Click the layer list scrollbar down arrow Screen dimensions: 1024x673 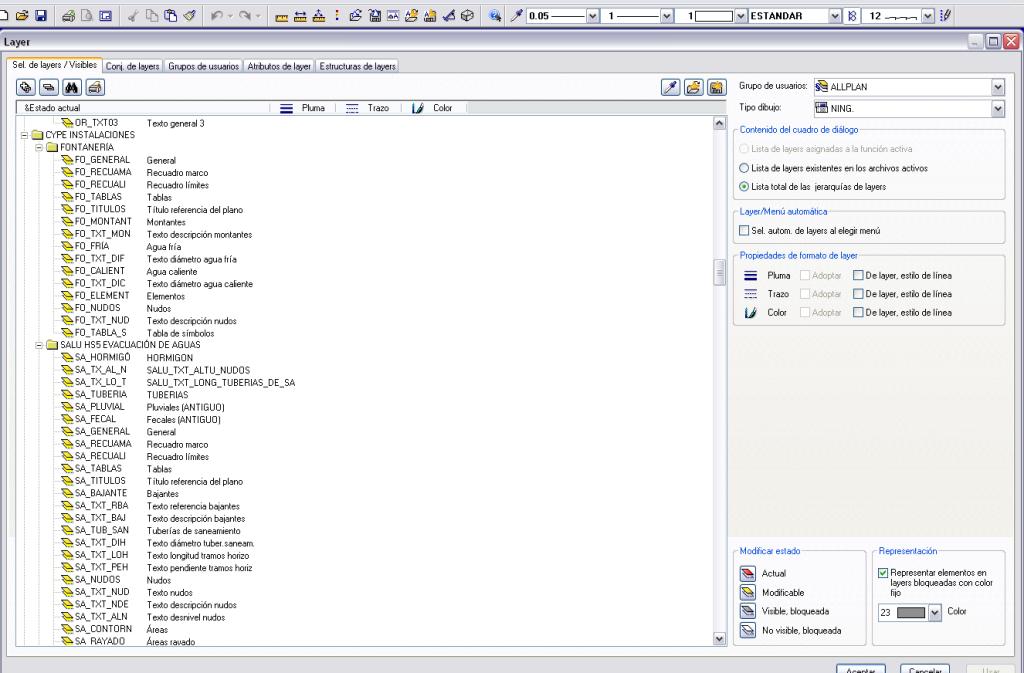click(x=719, y=639)
